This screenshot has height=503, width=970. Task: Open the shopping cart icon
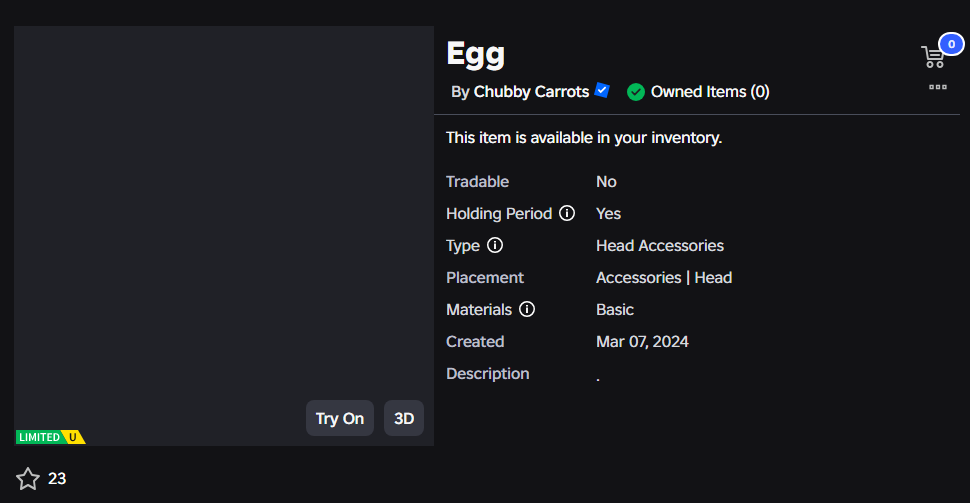pos(932,57)
